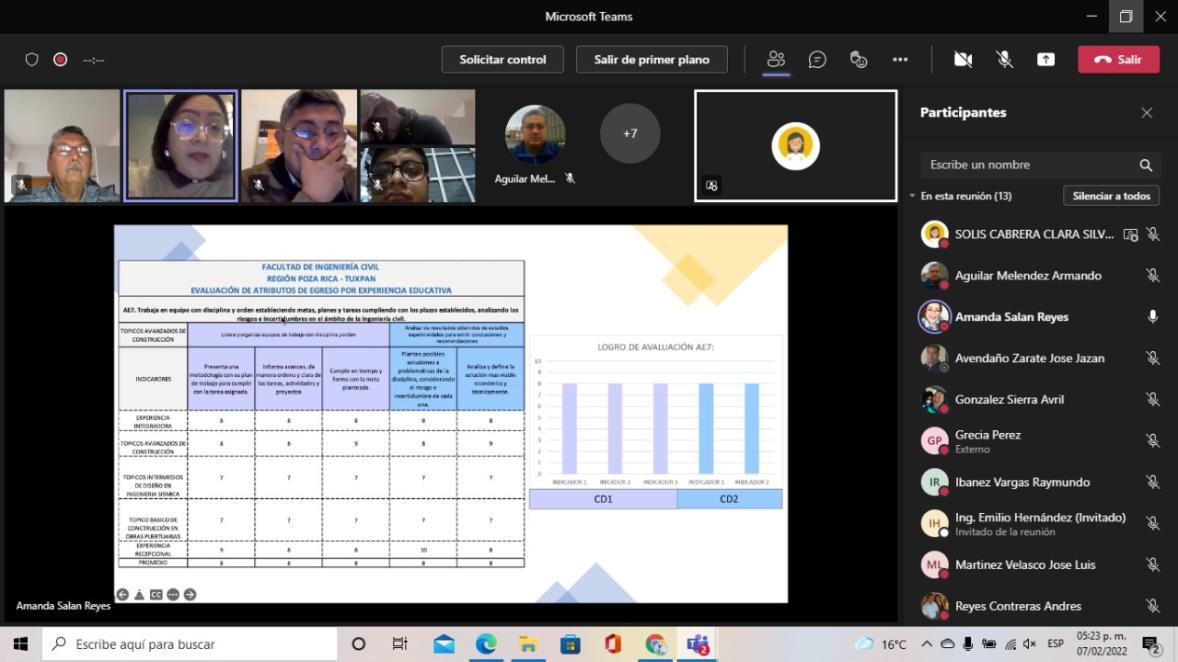Turn on the camera
The height and width of the screenshot is (662, 1178).
tap(963, 60)
